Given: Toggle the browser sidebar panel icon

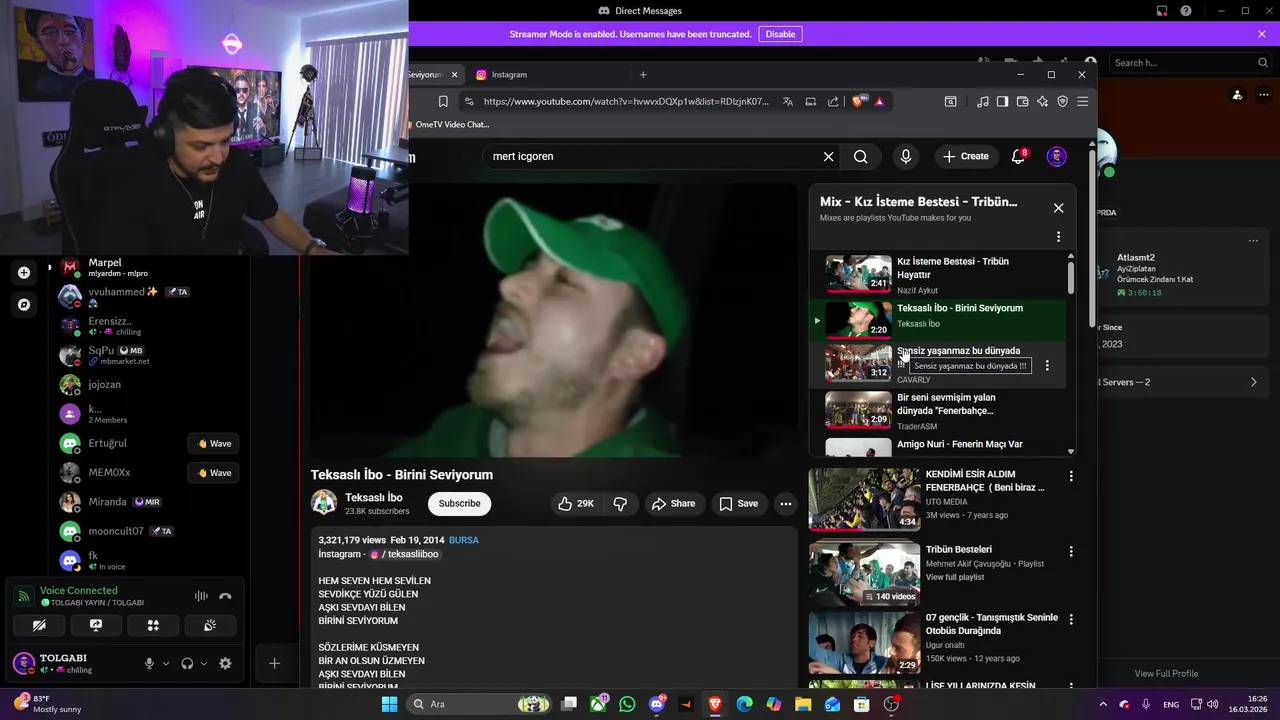Looking at the screenshot, I should (x=1002, y=101).
